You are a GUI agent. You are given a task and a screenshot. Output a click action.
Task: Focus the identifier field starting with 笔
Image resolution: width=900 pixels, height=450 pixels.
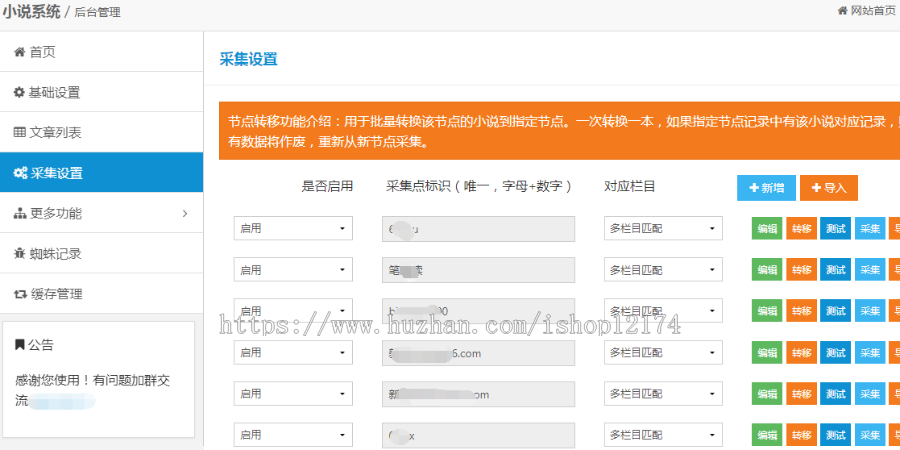click(x=479, y=270)
